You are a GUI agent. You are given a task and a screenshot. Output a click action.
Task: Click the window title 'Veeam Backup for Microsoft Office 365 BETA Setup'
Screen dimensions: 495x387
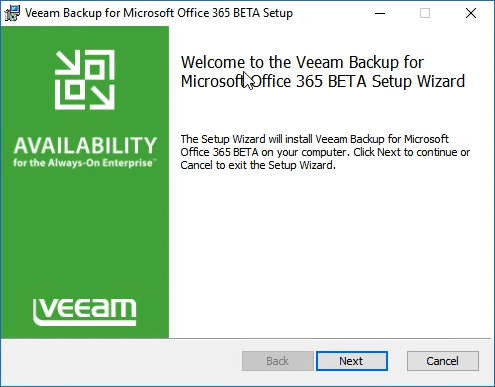click(x=159, y=13)
